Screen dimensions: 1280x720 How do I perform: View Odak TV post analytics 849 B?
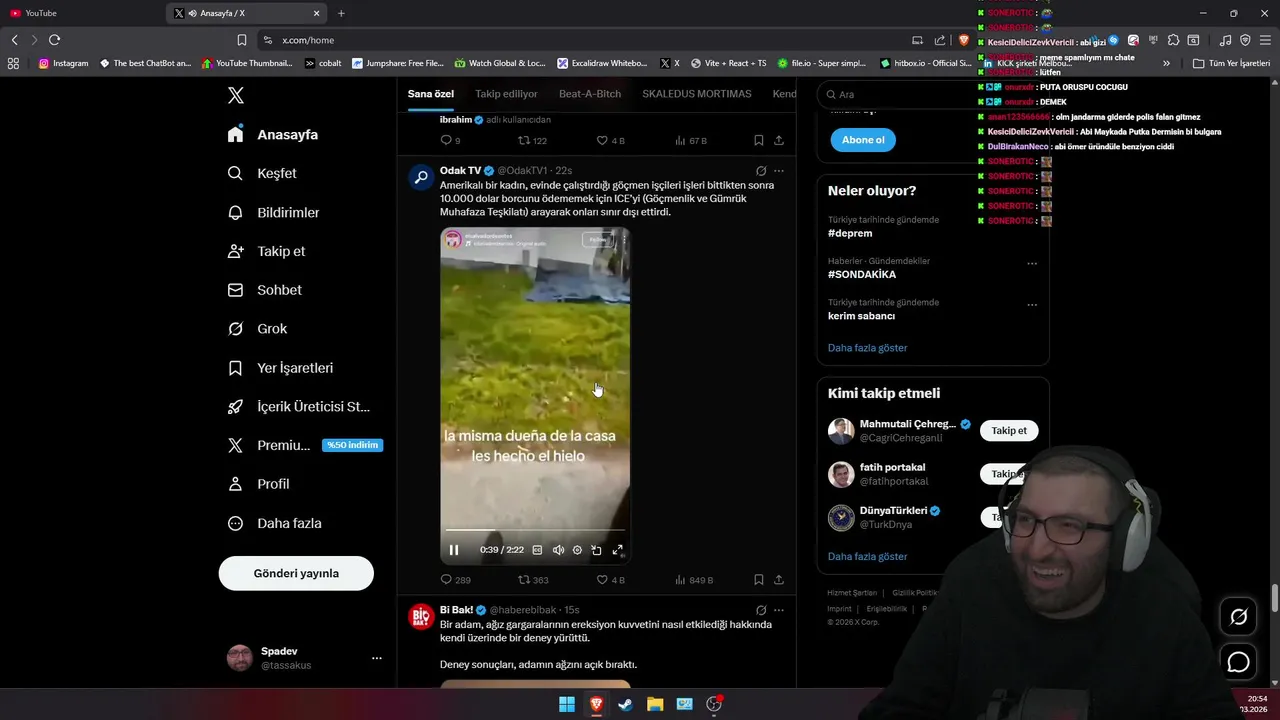click(694, 580)
